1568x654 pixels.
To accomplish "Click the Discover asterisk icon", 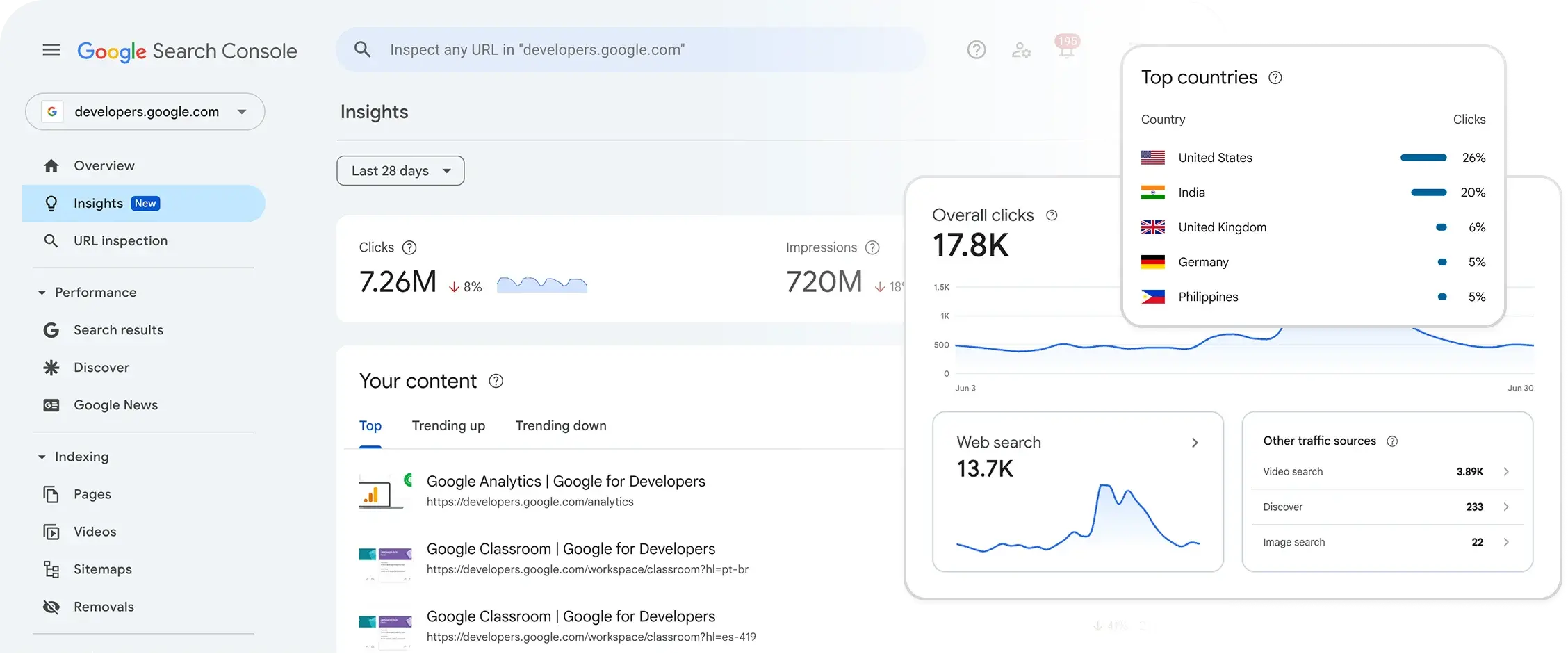I will click(51, 368).
